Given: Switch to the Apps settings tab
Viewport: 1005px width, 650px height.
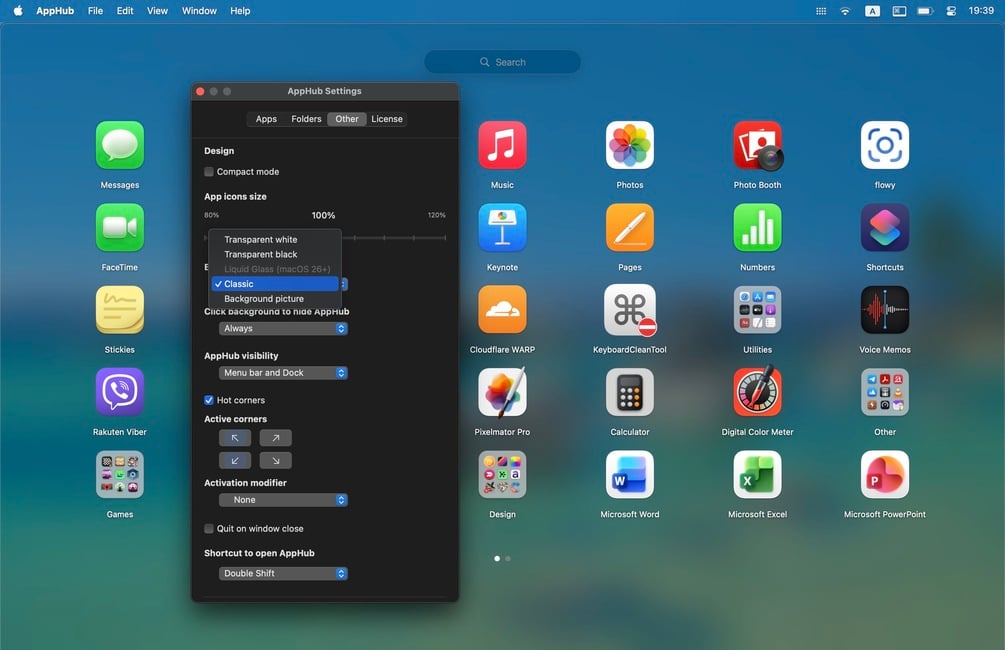Looking at the screenshot, I should pyautogui.click(x=266, y=119).
